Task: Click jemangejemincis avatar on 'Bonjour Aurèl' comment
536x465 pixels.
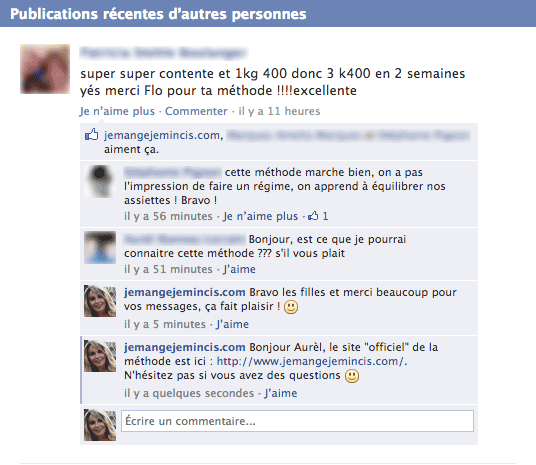Action: click(100, 356)
